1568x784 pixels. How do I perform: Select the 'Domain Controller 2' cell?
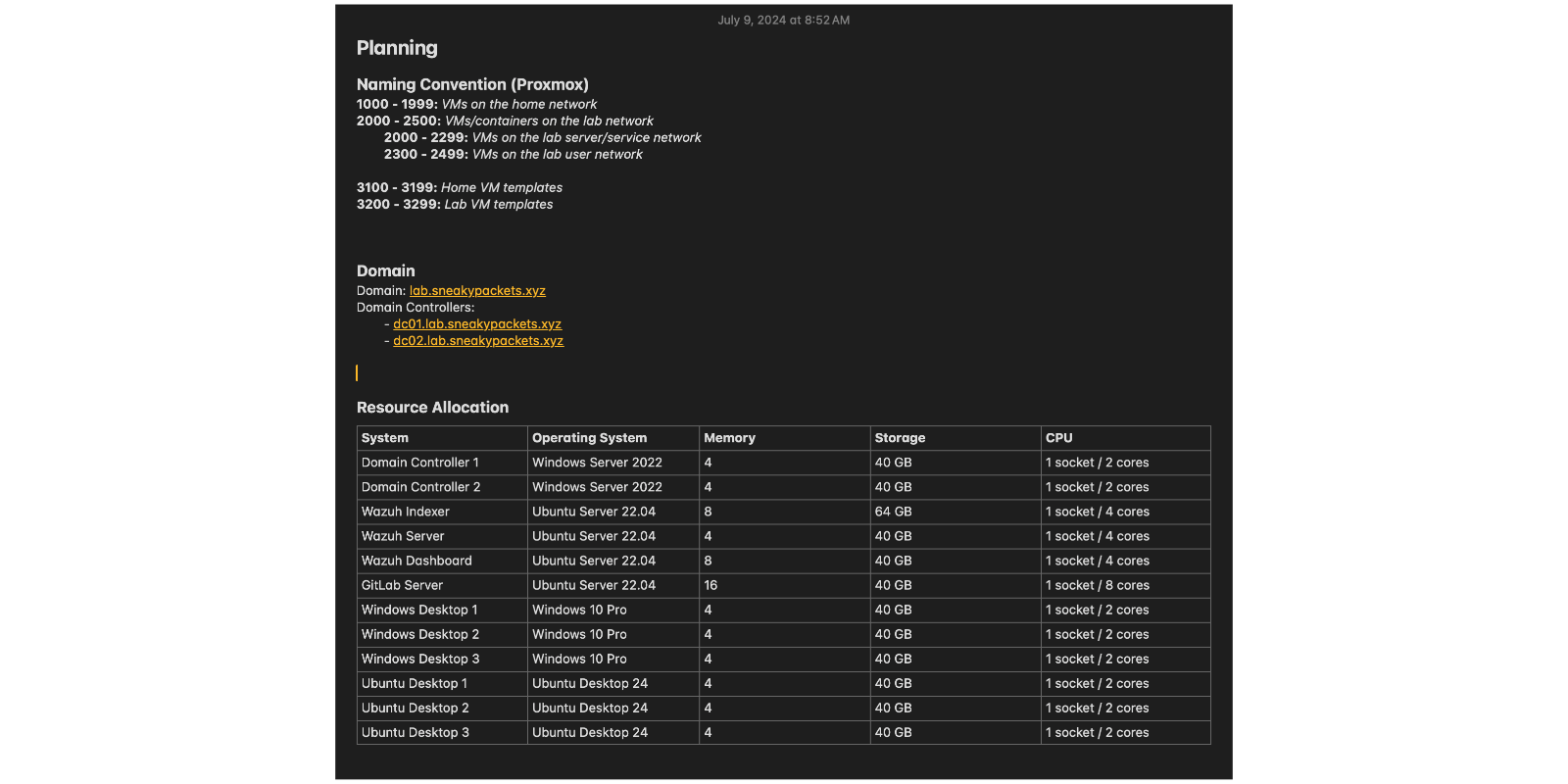click(x=443, y=487)
